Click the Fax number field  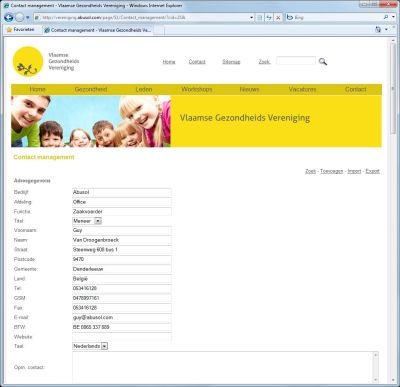[x=122, y=308]
